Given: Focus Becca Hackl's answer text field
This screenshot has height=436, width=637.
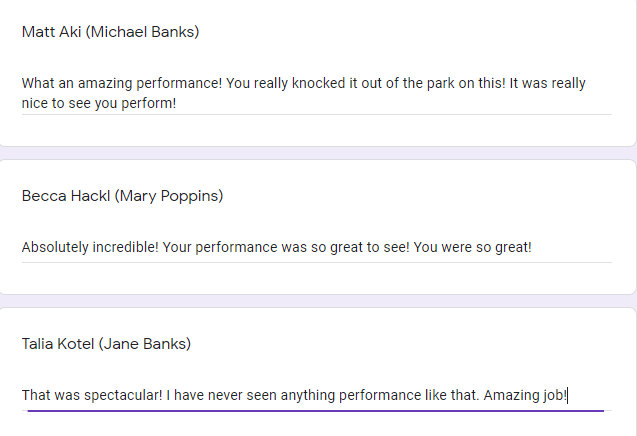Looking at the screenshot, I should pyautogui.click(x=316, y=247).
